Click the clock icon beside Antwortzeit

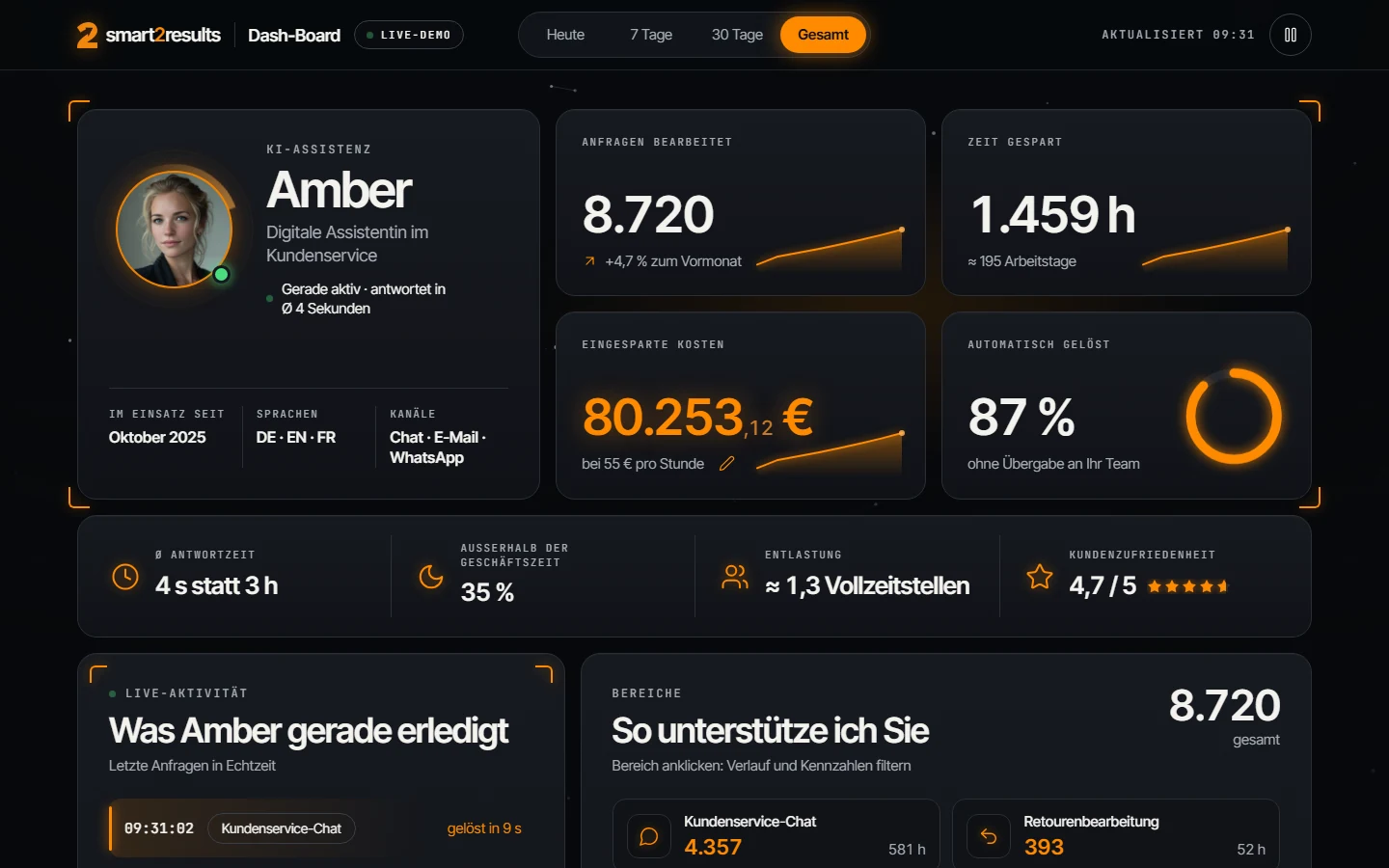pos(125,577)
